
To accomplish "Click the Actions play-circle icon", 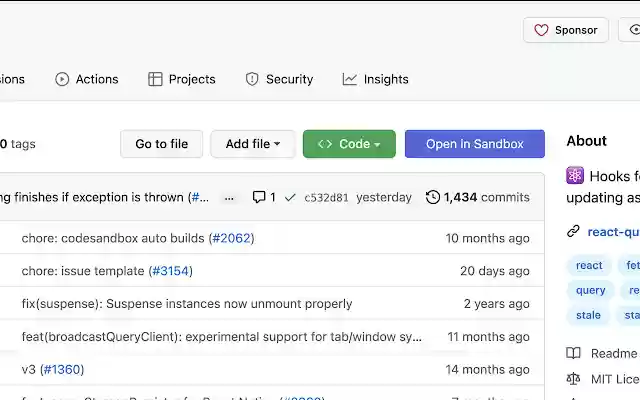I will 62,79.
